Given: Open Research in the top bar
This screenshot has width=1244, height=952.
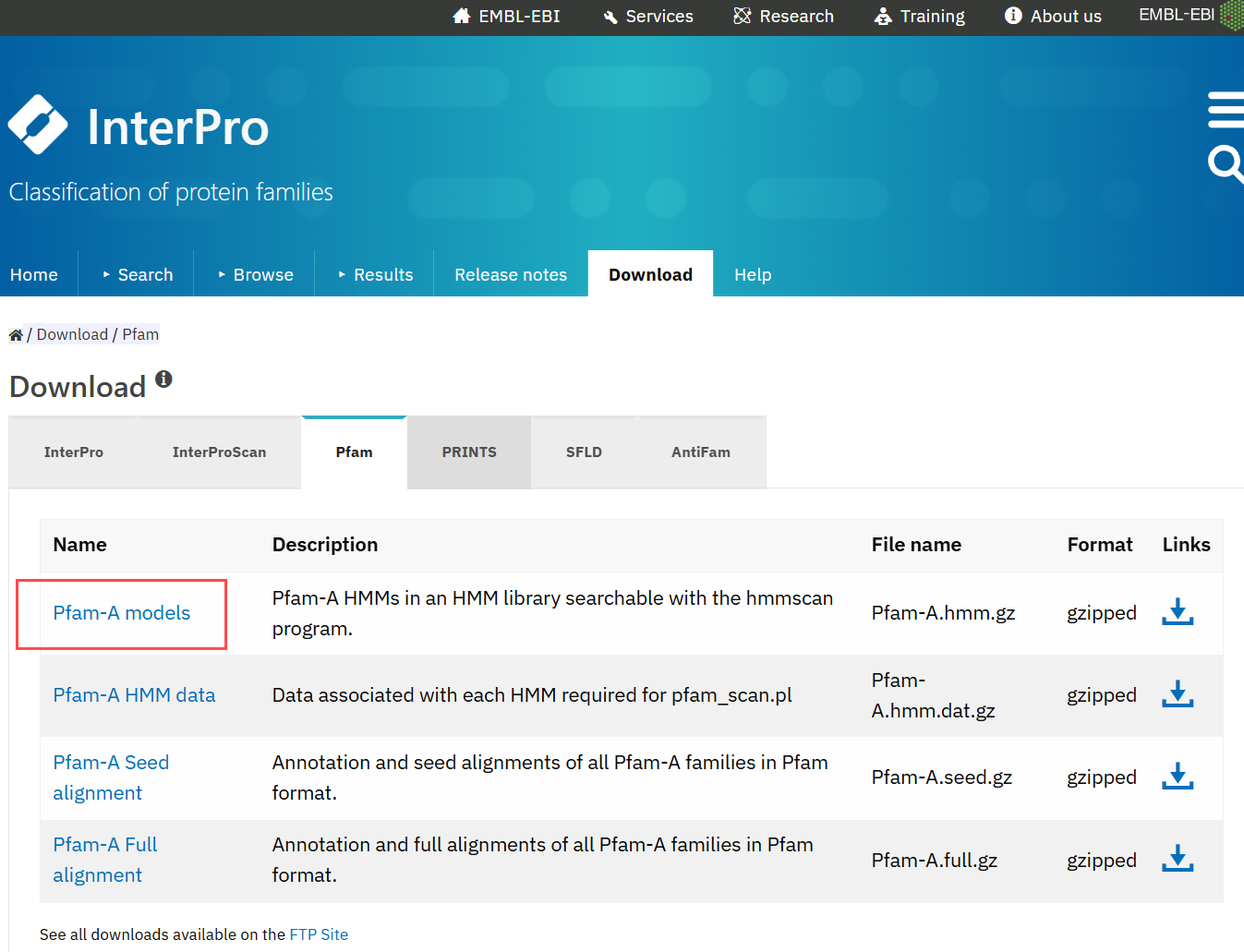Looking at the screenshot, I should click(x=783, y=16).
